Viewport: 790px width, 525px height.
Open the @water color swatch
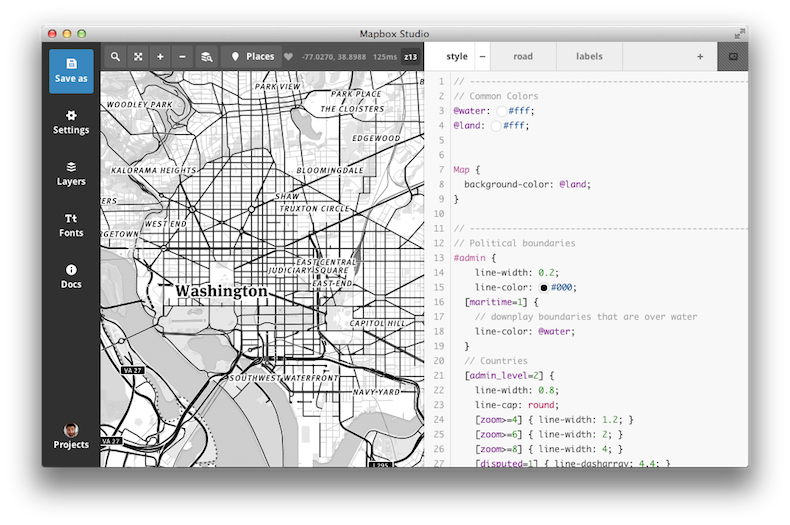coord(501,111)
